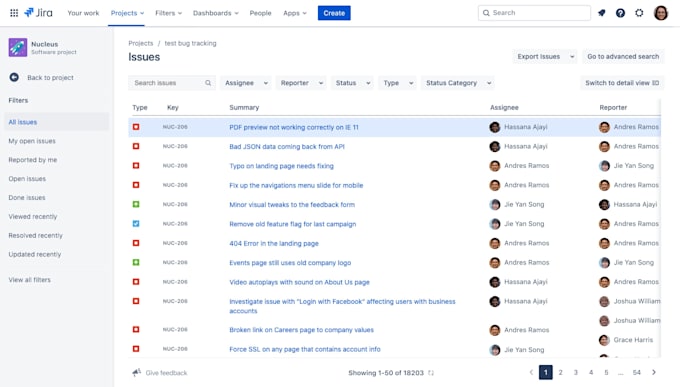Click the magnifier icon in Search issues
The image size is (680, 387).
point(208,83)
